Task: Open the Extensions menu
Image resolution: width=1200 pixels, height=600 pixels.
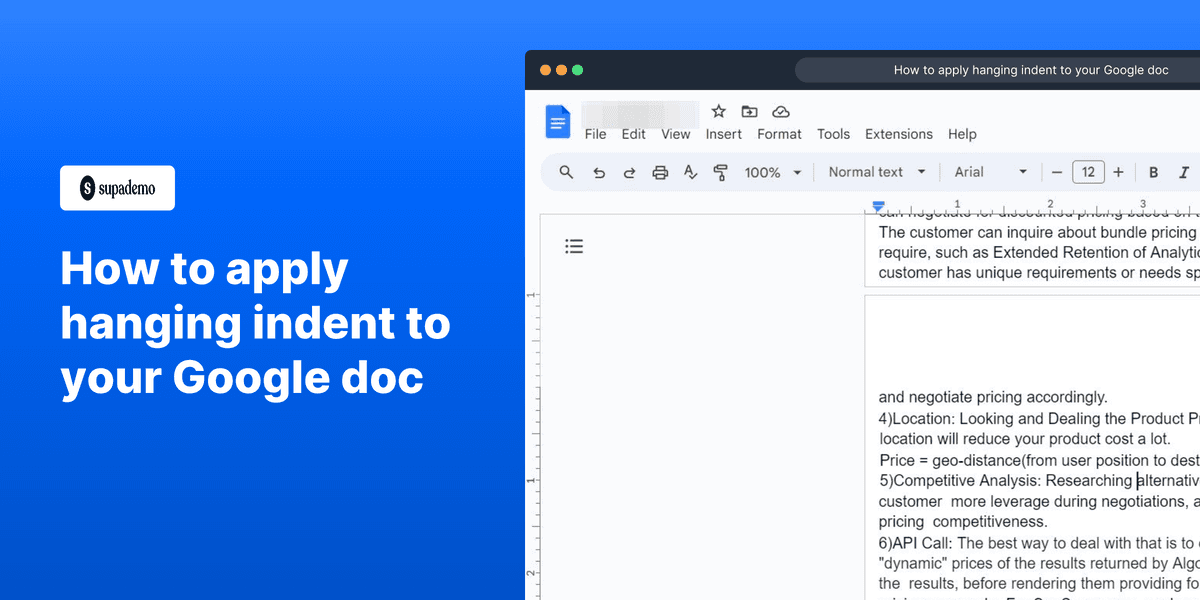Action: 898,133
